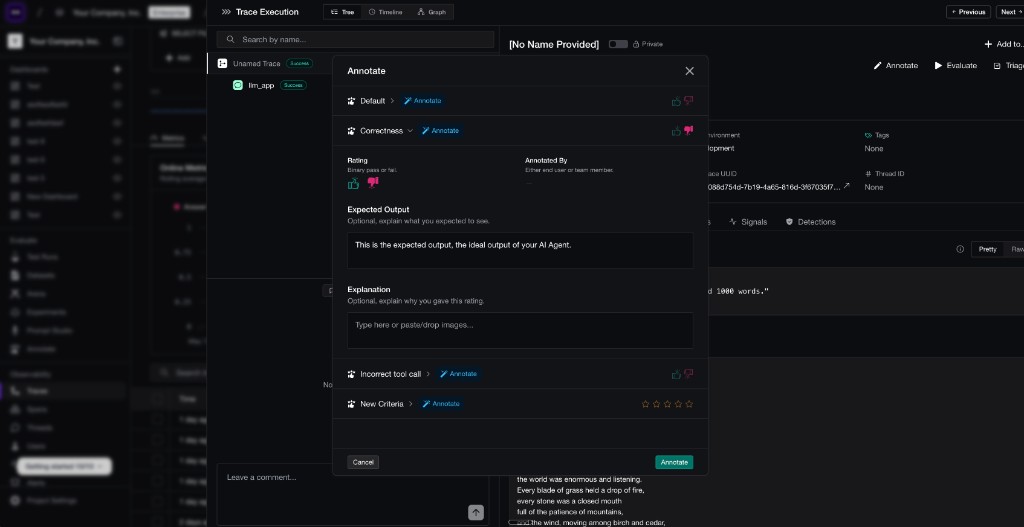Image resolution: width=1024 pixels, height=527 pixels.
Task: Switch to the Timeline view tab
Action: pos(385,12)
